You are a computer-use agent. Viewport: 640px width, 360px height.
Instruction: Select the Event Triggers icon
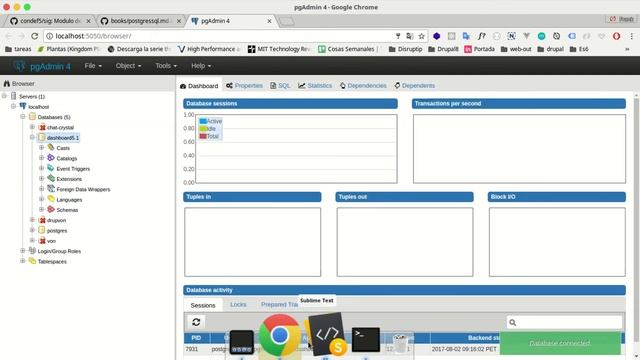pyautogui.click(x=51, y=168)
